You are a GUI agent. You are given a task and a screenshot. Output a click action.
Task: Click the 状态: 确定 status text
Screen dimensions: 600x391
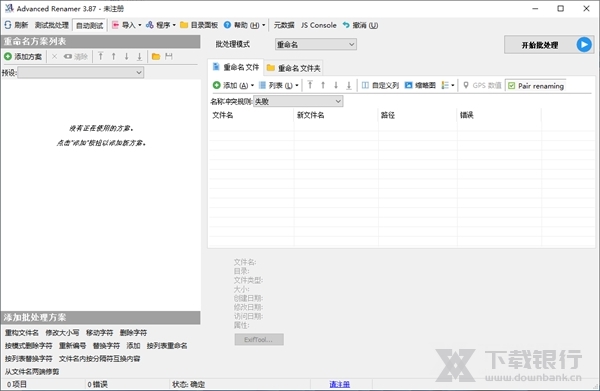click(189, 384)
